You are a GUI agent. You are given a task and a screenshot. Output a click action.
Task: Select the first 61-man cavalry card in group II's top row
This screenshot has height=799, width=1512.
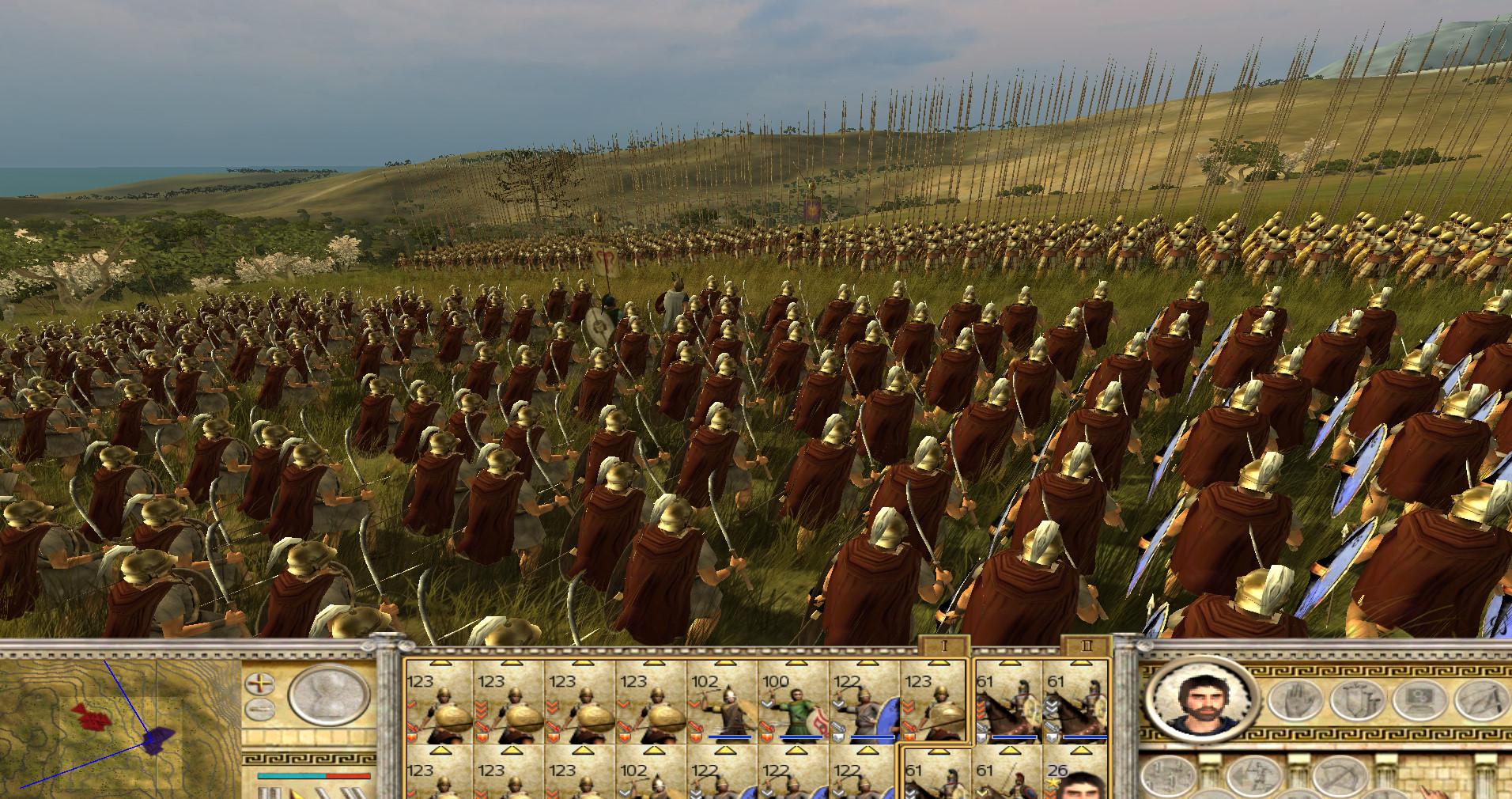[1009, 702]
